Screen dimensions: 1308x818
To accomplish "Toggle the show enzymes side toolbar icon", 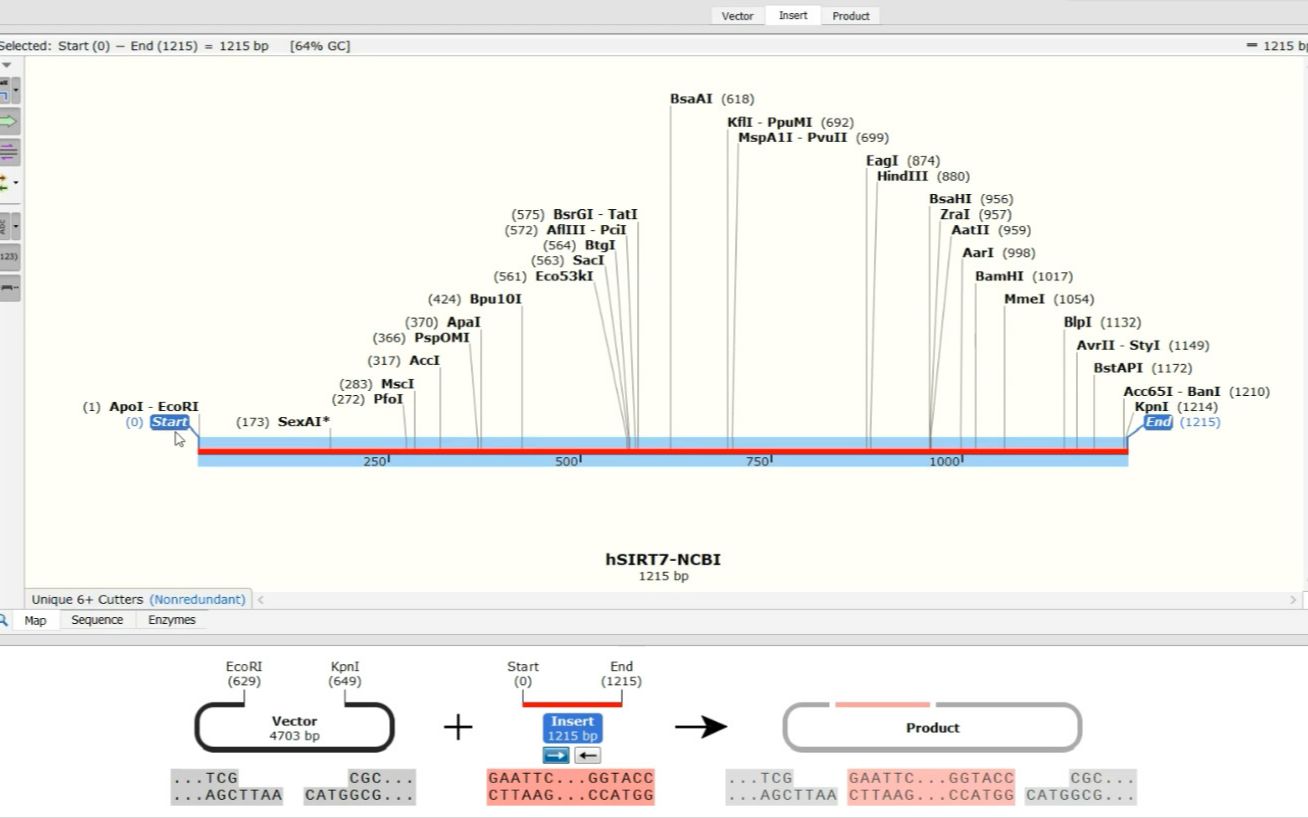I will tap(5, 91).
